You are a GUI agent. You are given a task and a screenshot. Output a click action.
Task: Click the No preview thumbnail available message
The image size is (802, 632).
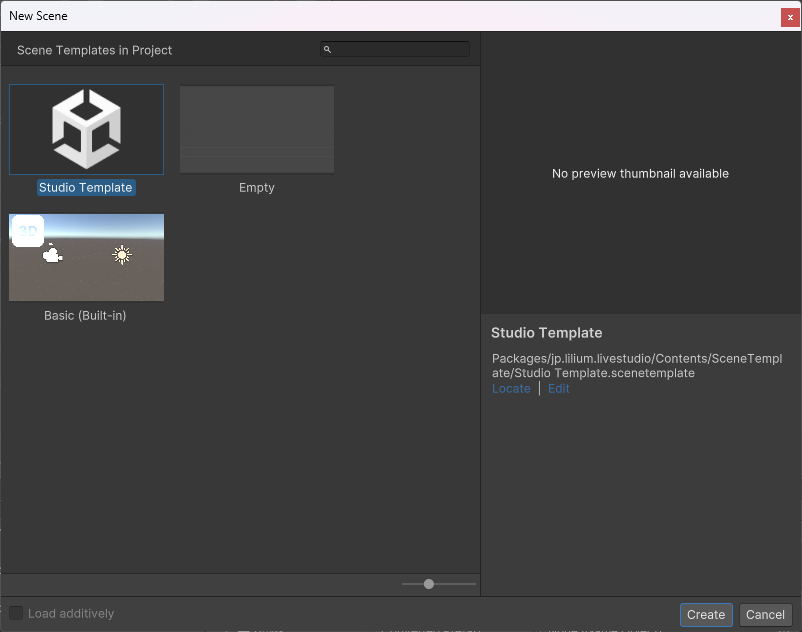pos(640,174)
